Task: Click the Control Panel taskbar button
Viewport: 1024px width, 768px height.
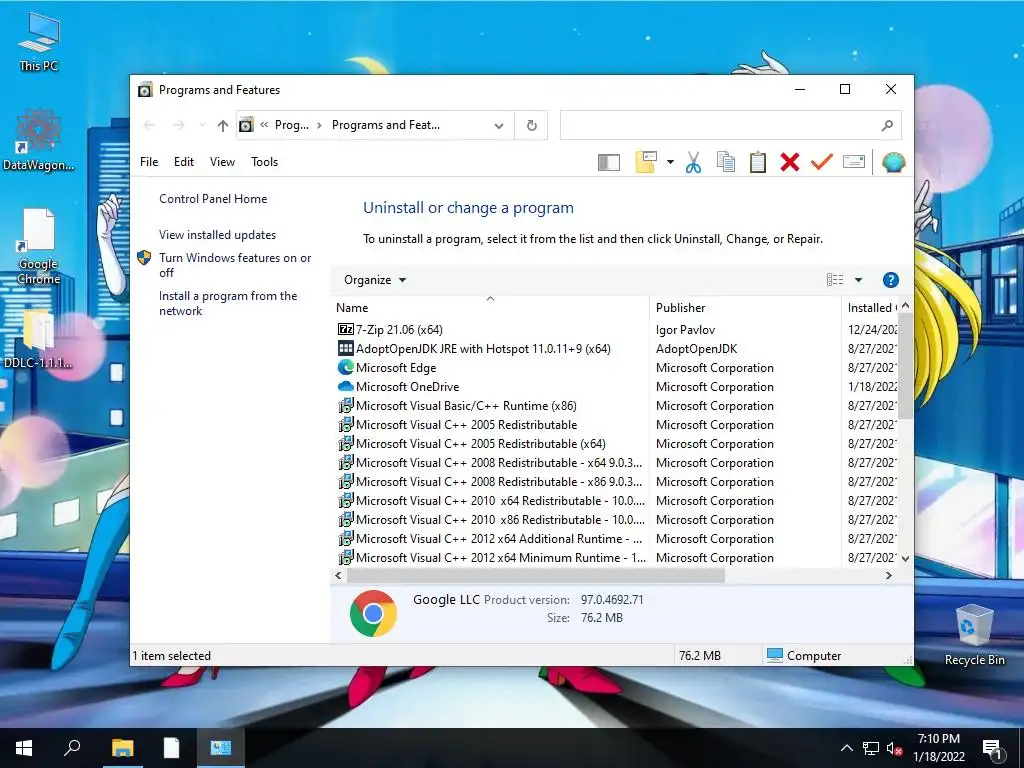Action: 220,748
